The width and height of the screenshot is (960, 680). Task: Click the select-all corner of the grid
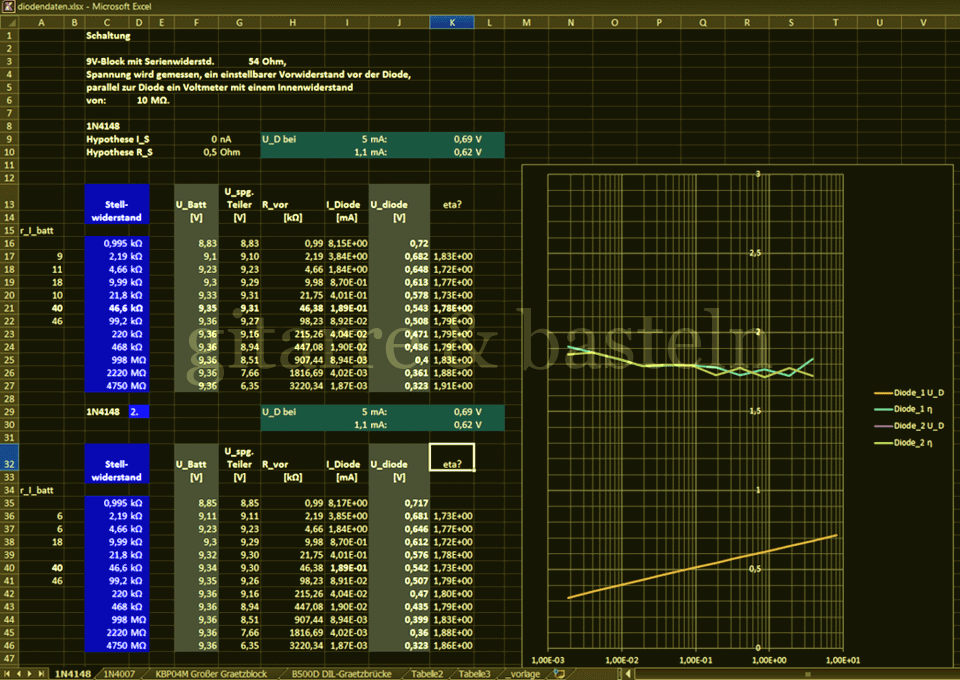[9, 23]
